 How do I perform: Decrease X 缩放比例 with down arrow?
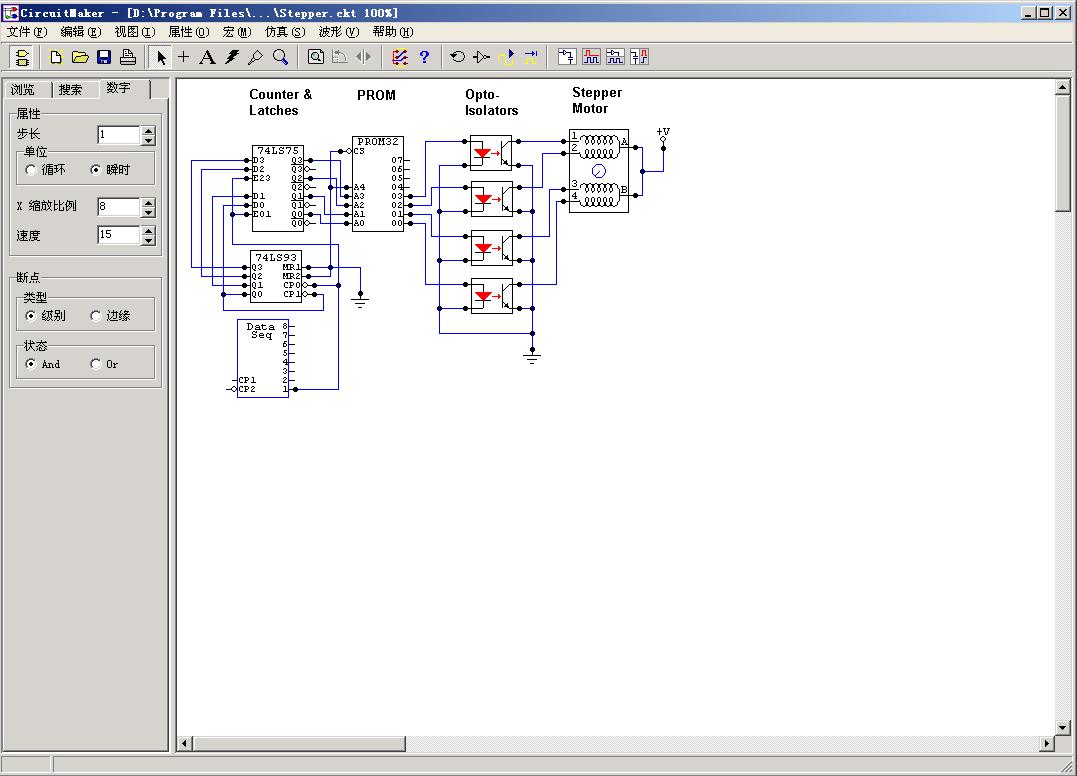[x=148, y=212]
